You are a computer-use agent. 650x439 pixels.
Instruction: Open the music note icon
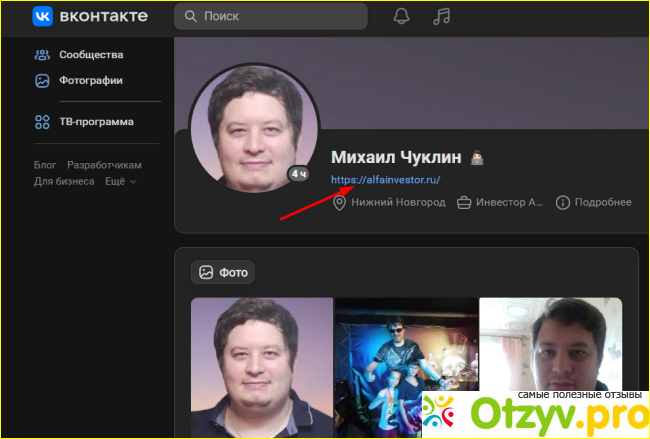coord(442,17)
